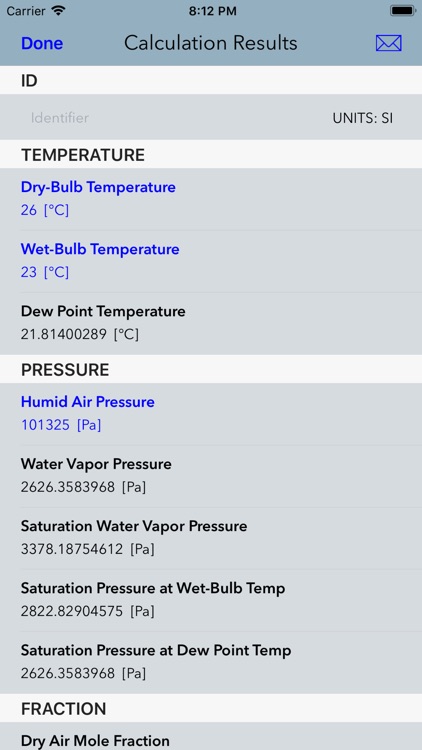Screen dimensions: 422x750
Task: Select the Wet-Bulb Temperature row
Action: [x=211, y=261]
